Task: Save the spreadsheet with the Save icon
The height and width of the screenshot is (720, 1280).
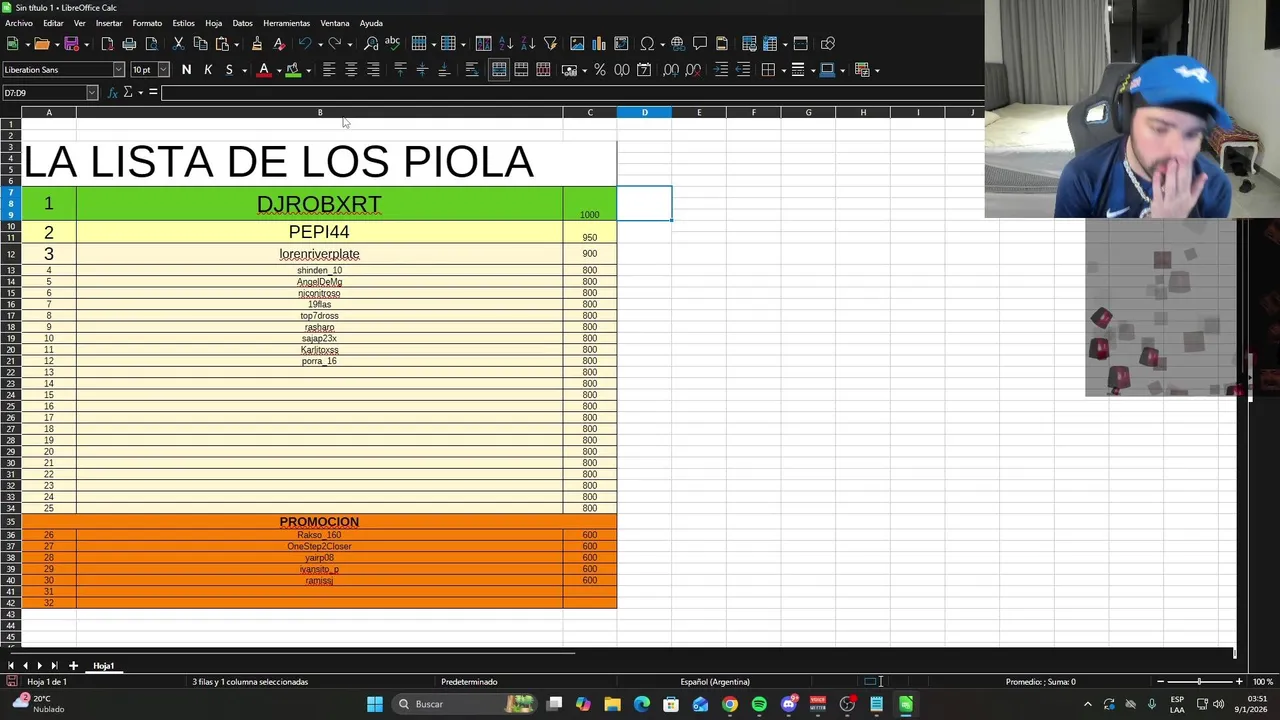Action: (x=71, y=44)
